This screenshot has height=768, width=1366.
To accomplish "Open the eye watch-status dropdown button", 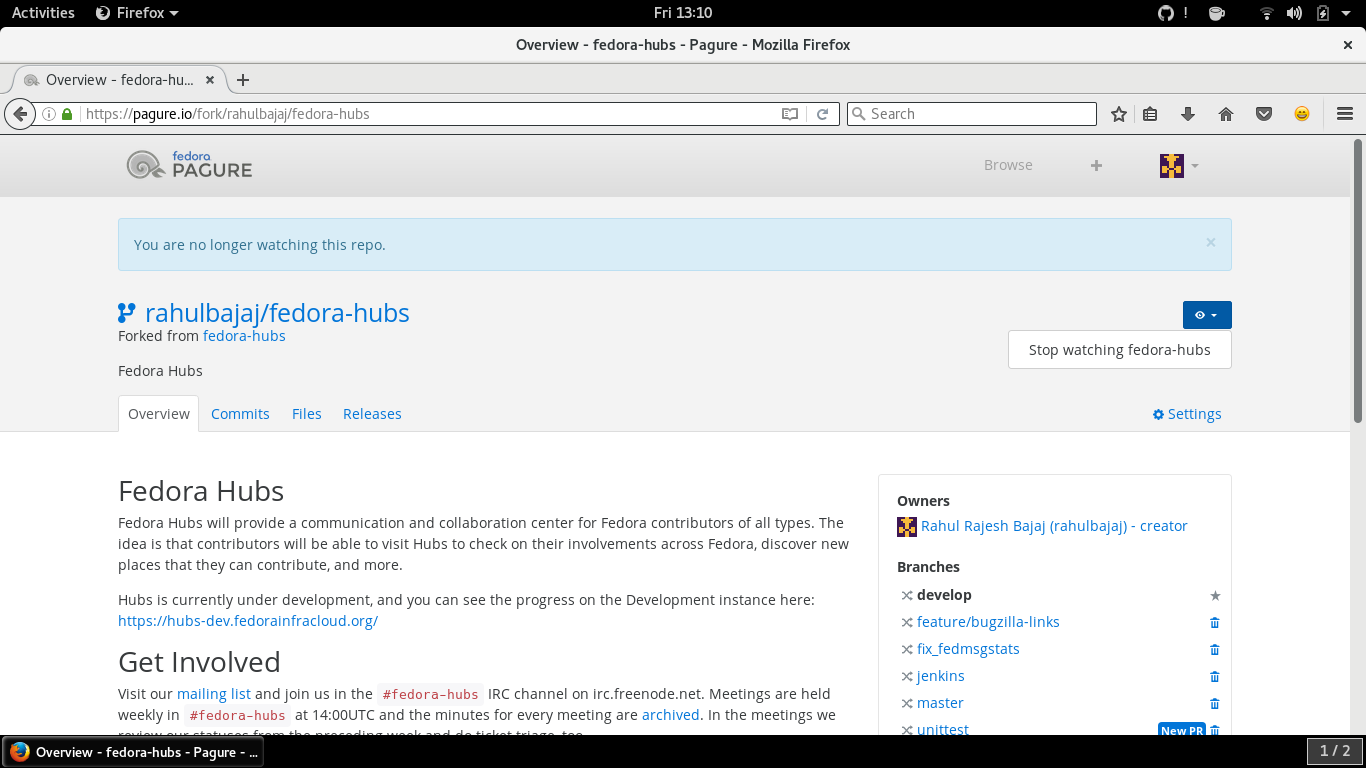I will click(x=1207, y=315).
